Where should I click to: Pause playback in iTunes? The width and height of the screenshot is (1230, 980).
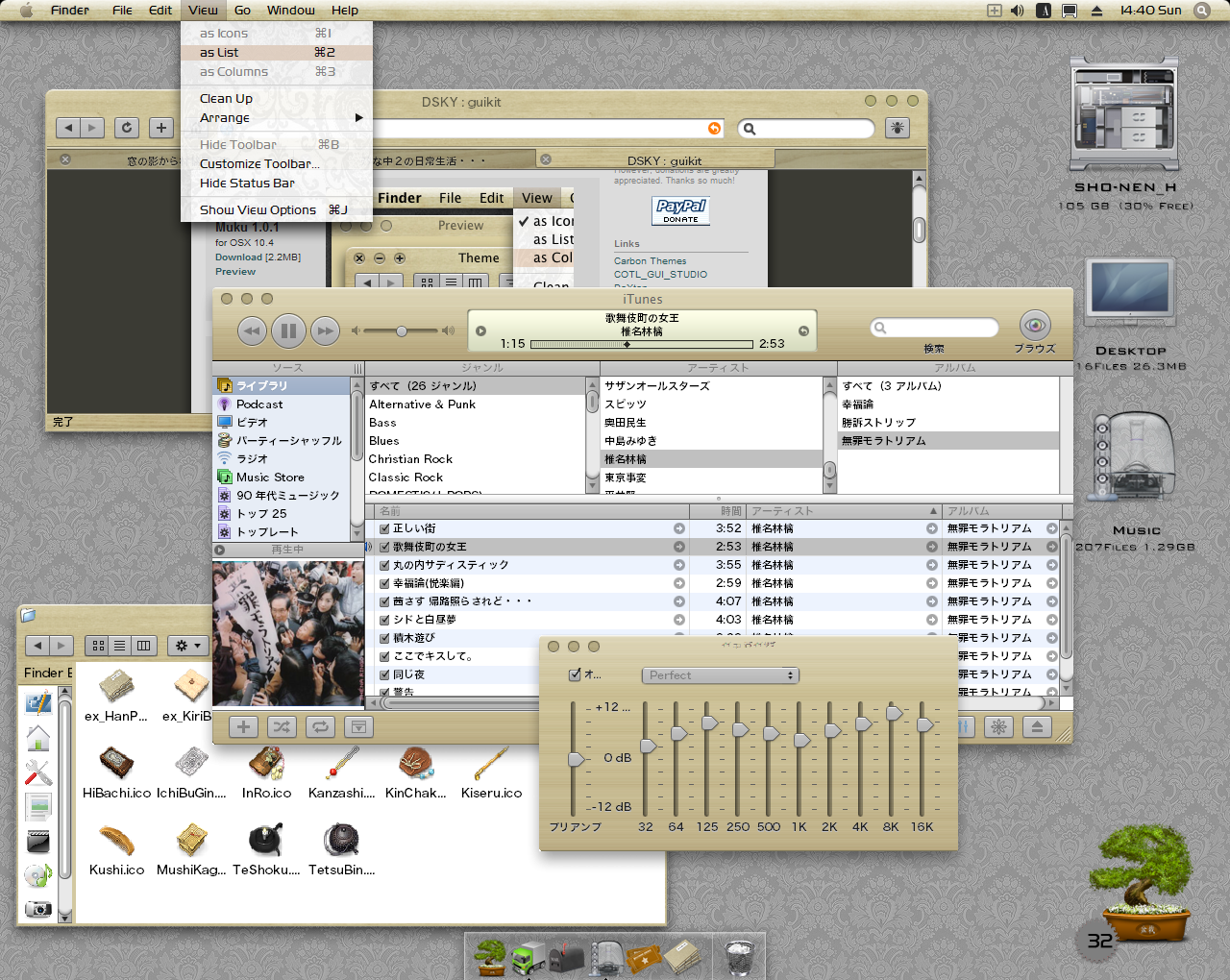pos(288,331)
